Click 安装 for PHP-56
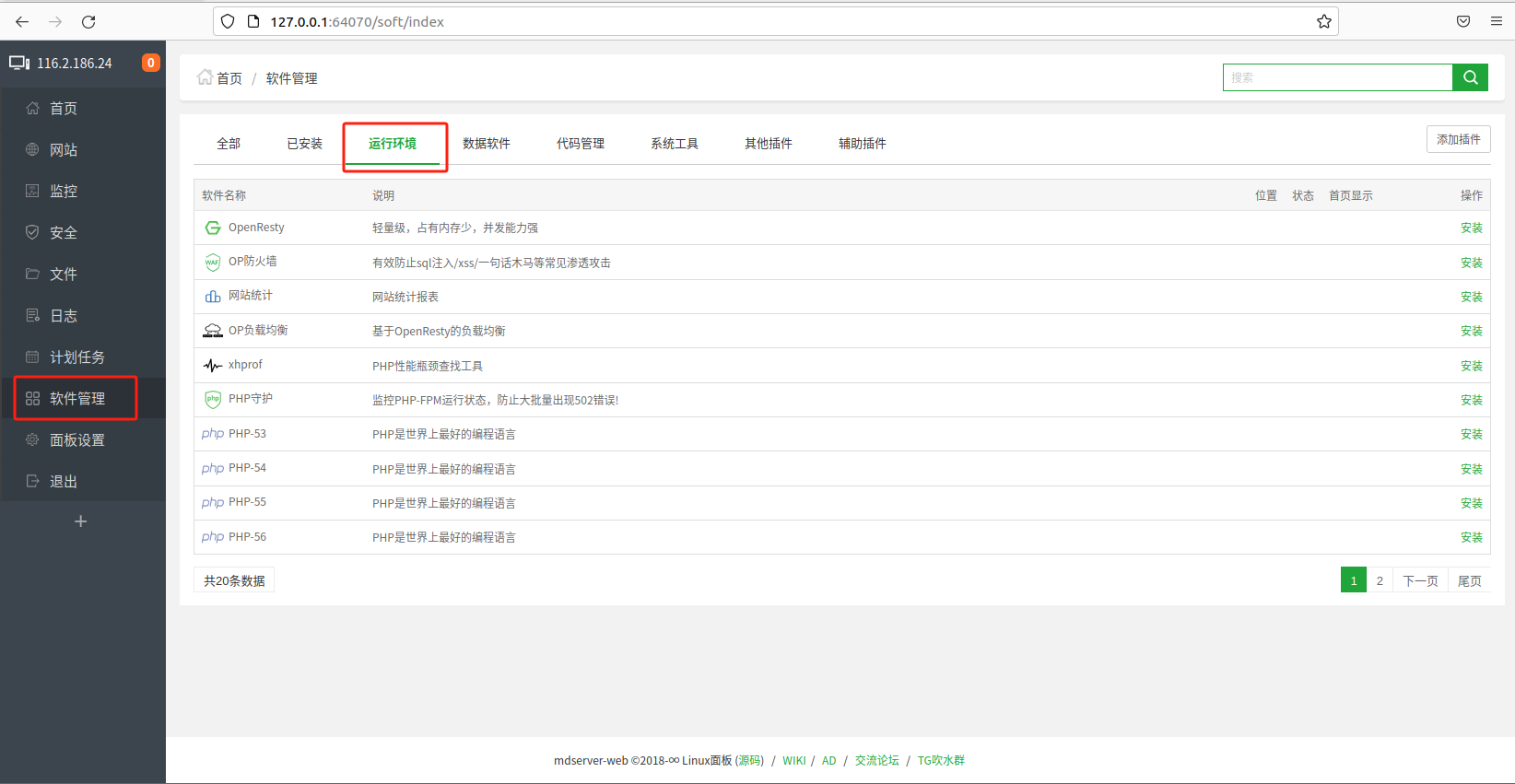The height and width of the screenshot is (784, 1515). tap(1472, 537)
